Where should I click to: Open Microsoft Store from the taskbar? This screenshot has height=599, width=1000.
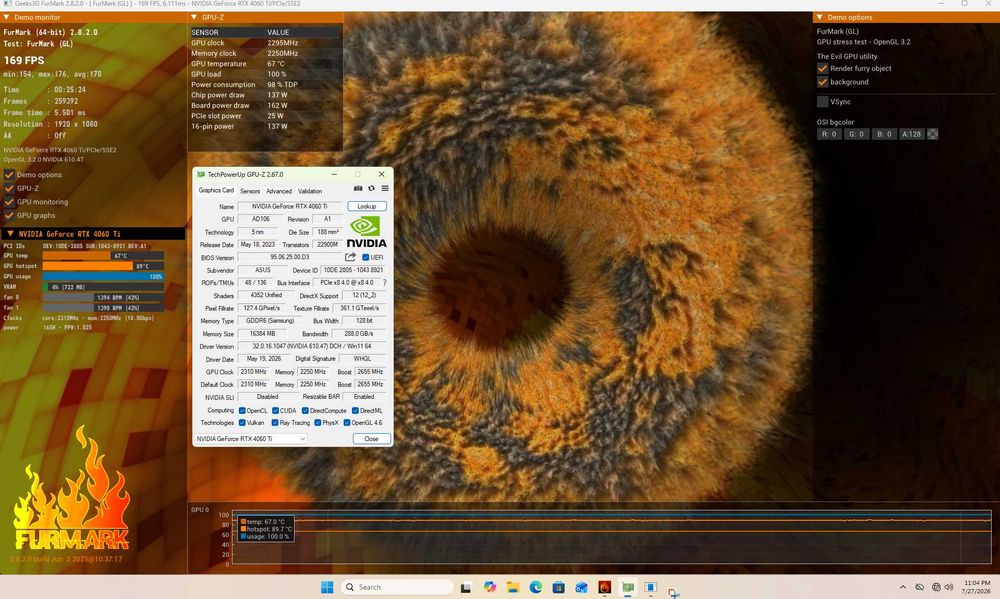pyautogui.click(x=559, y=587)
